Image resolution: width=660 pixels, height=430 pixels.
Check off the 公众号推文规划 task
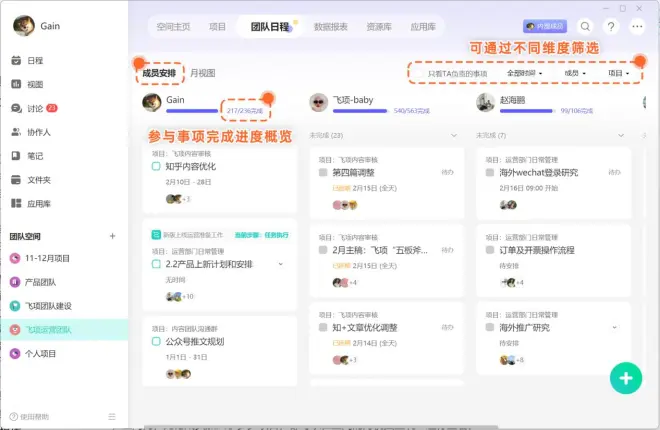coord(157,342)
